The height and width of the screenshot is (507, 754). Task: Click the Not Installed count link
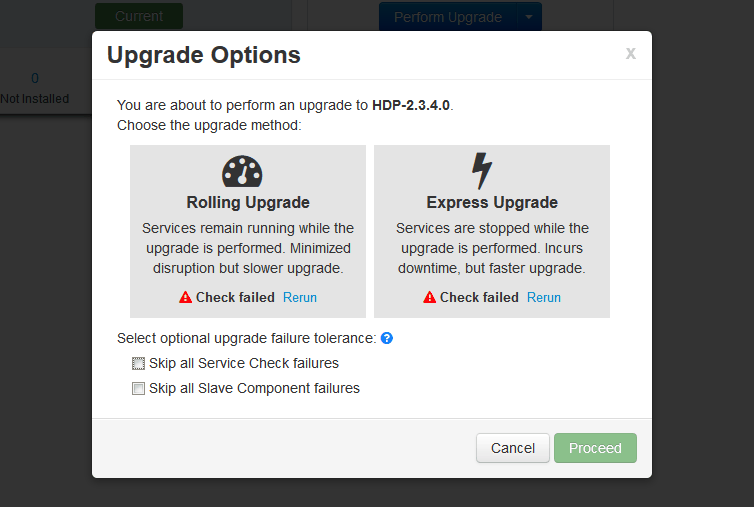pos(35,78)
